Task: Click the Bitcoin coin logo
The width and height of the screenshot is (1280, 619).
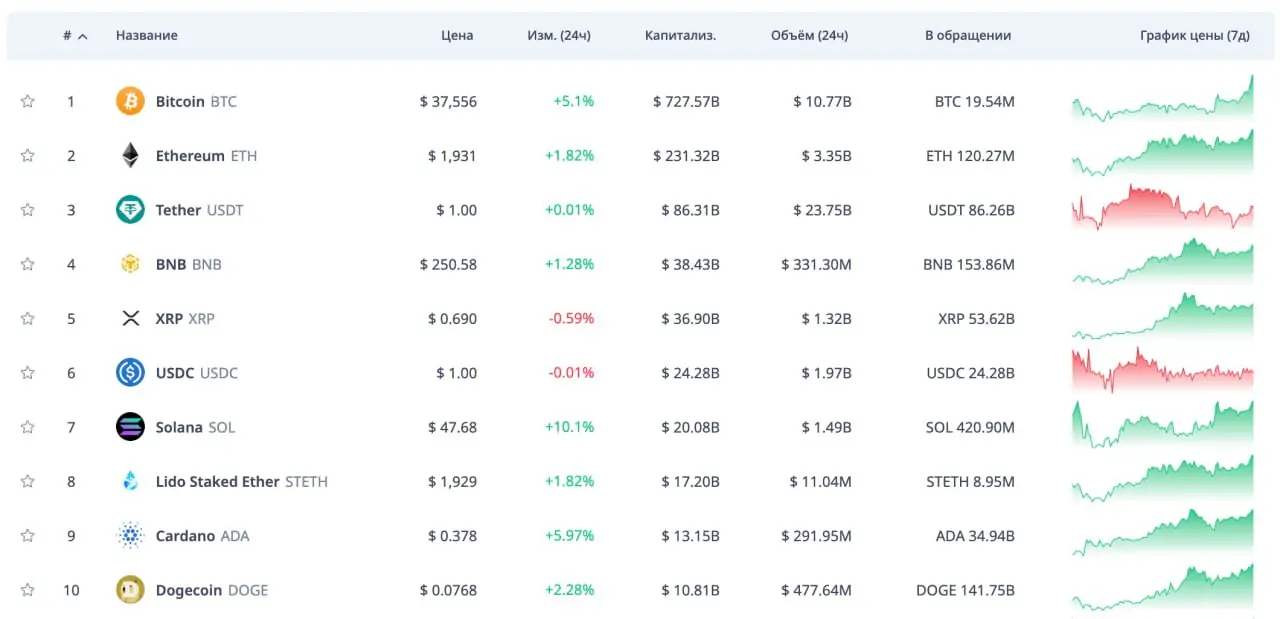Action: tap(130, 101)
